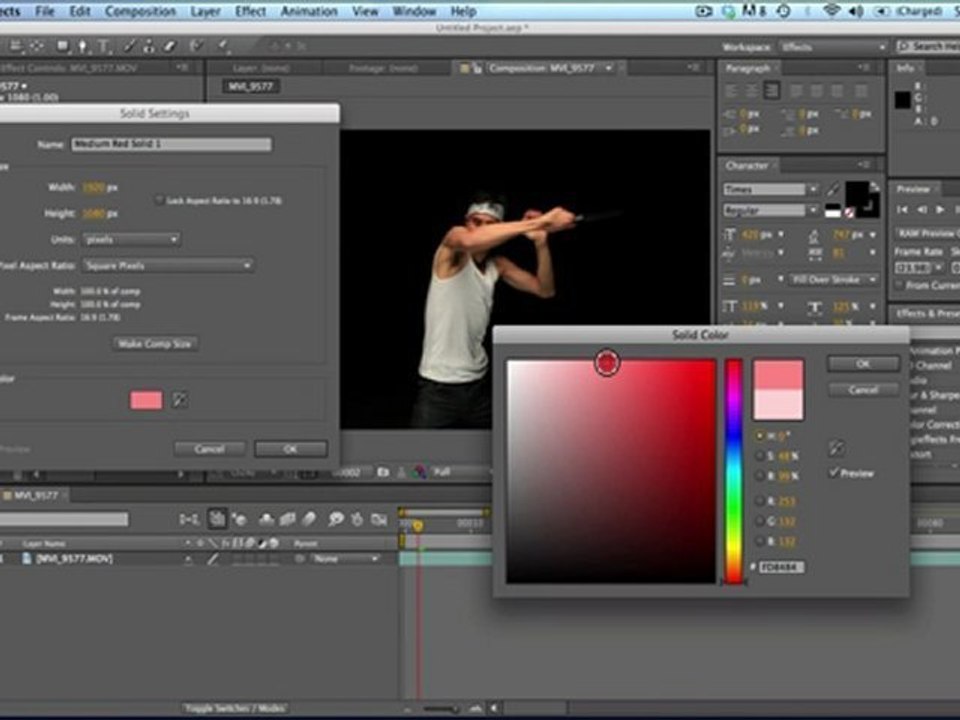The image size is (960, 720).
Task: Select H hue radio button
Action: [x=760, y=436]
